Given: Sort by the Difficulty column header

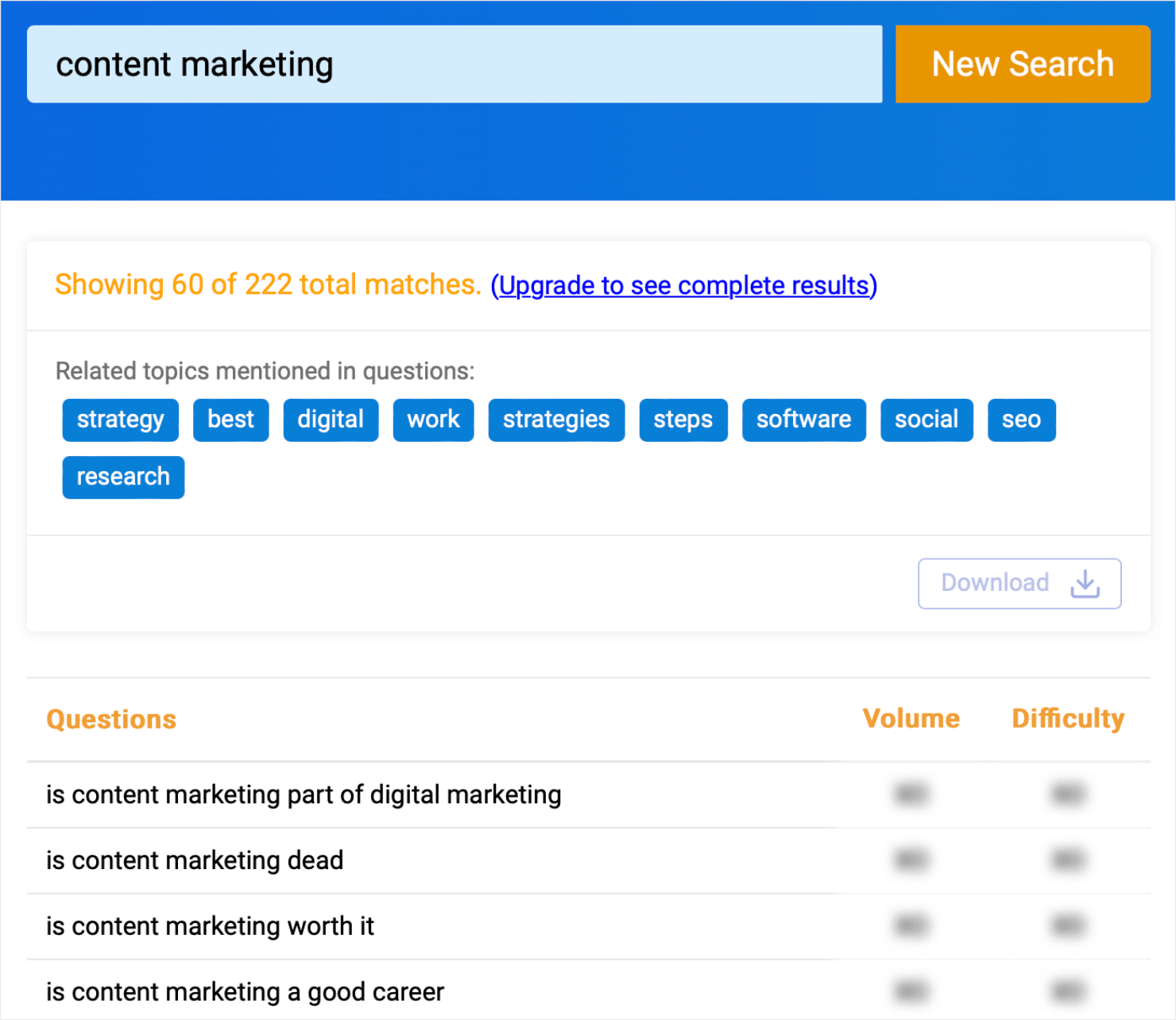Looking at the screenshot, I should tap(1067, 718).
